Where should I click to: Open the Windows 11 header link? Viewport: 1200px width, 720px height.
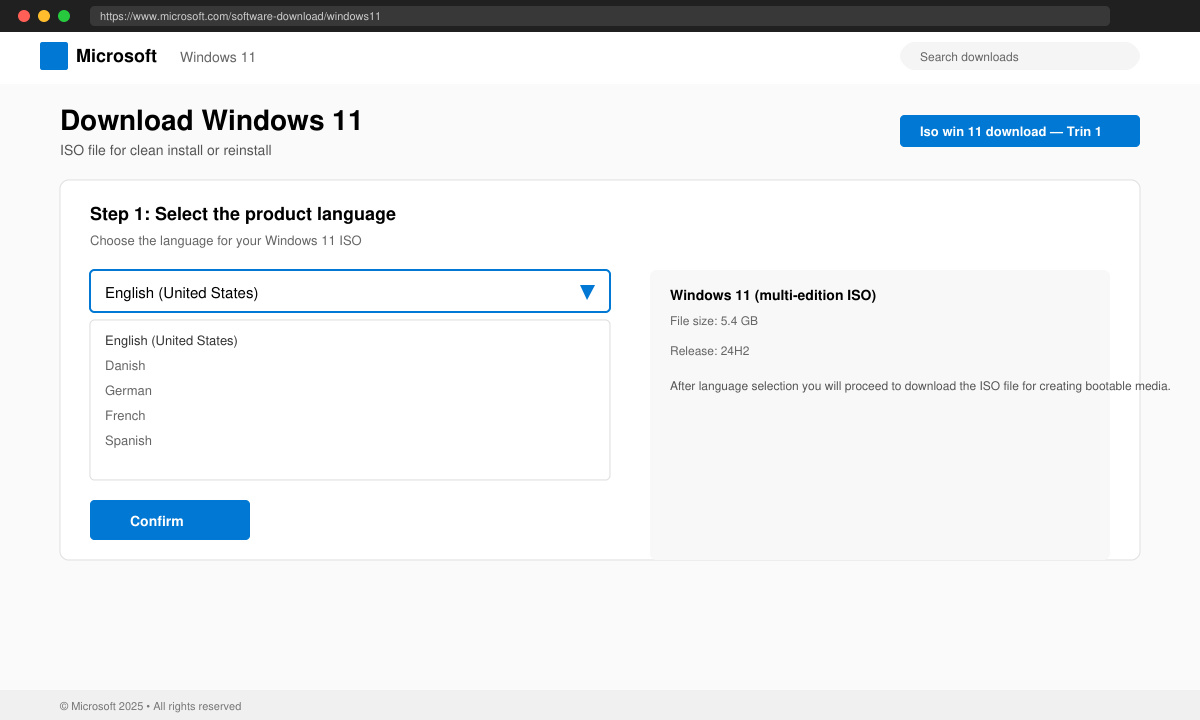pos(218,57)
